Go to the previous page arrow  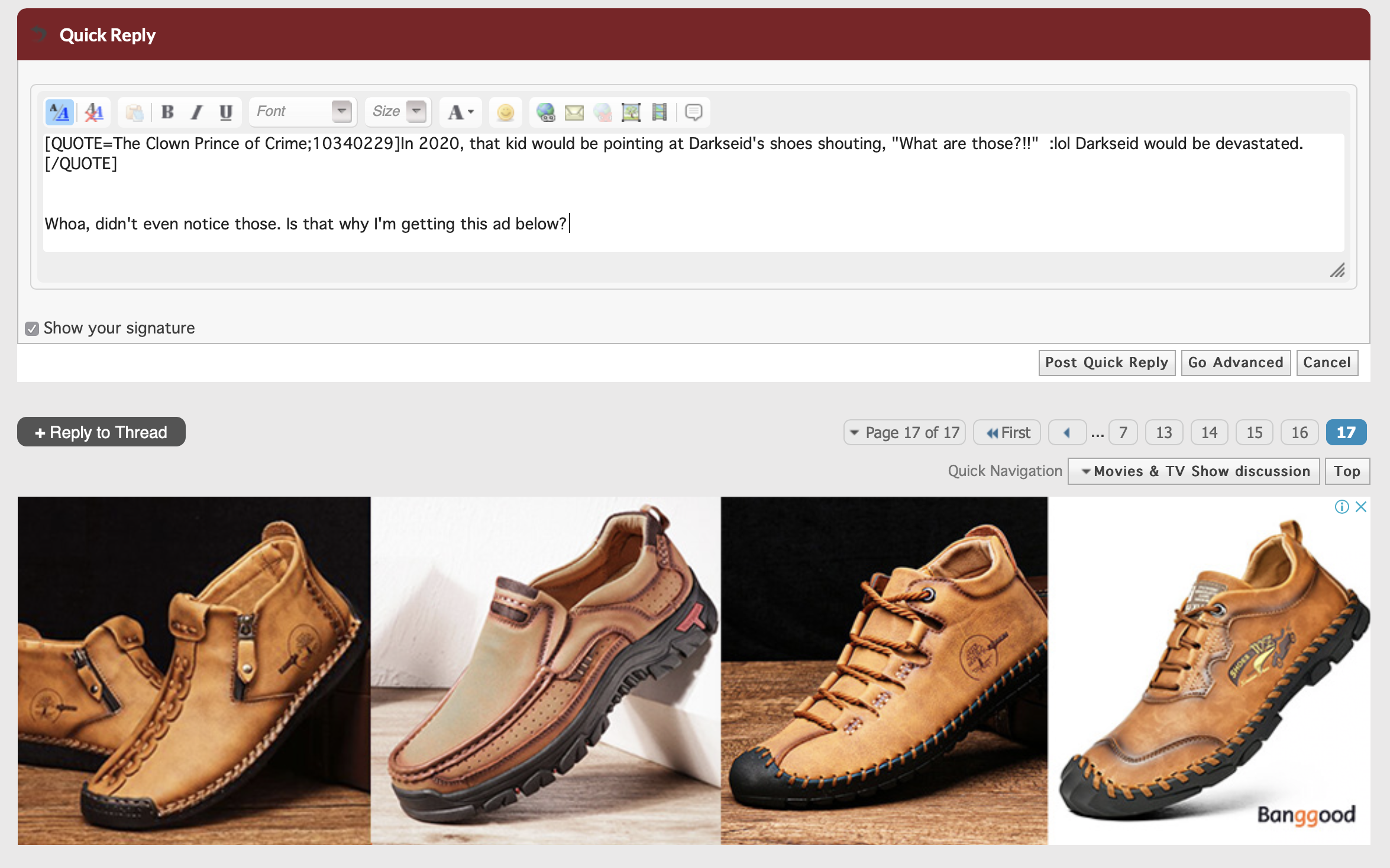pyautogui.click(x=1067, y=432)
